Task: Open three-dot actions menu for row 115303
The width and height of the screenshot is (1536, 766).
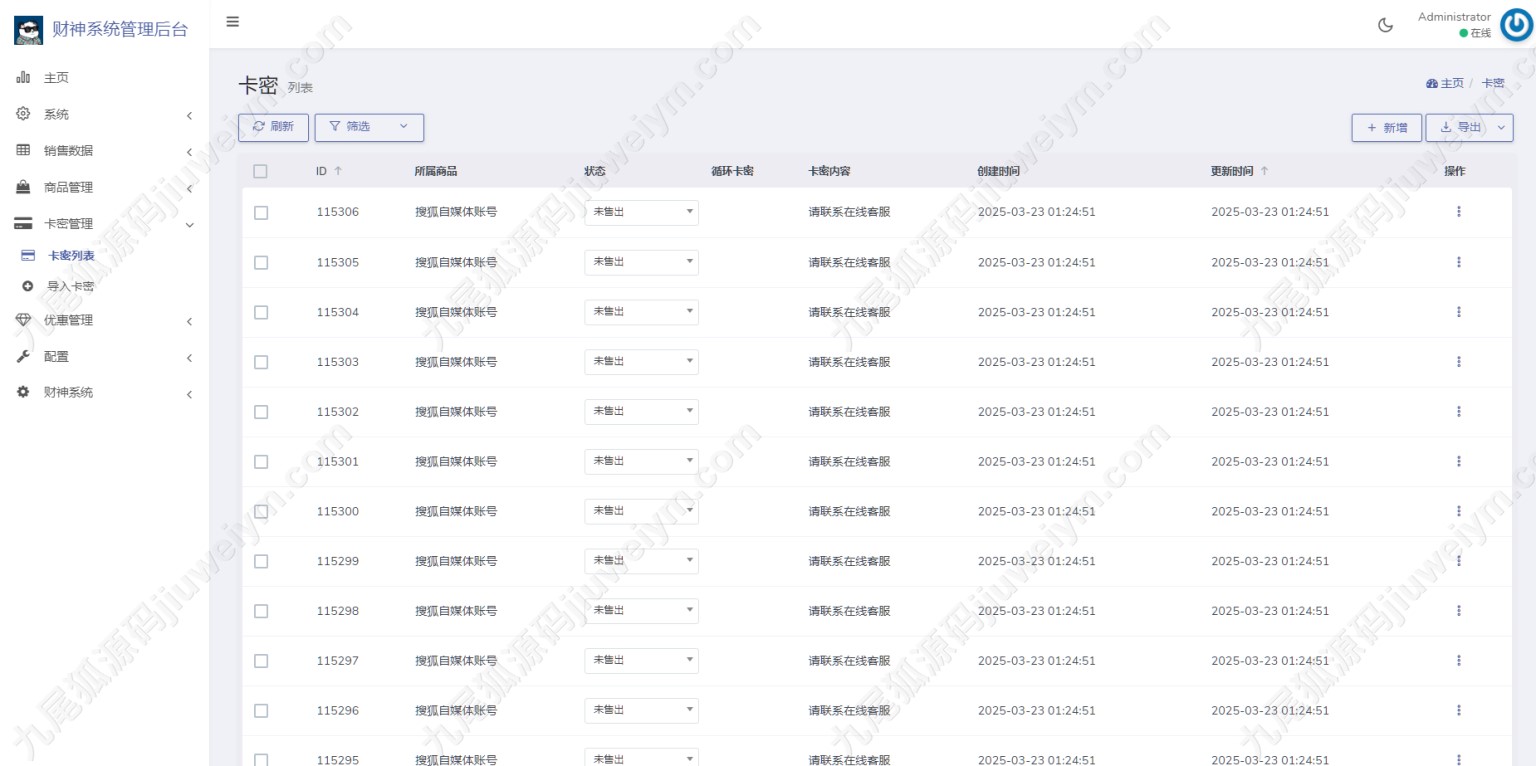Action: (1458, 362)
